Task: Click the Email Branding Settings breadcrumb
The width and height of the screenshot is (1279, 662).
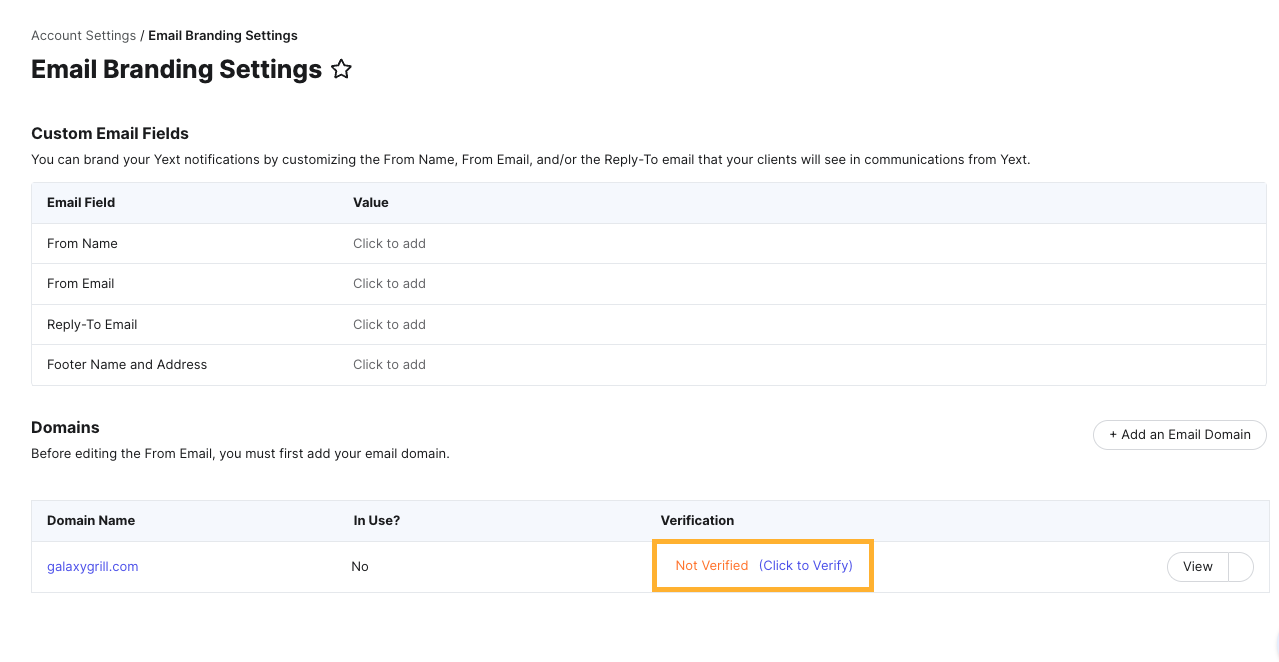Action: (x=223, y=35)
